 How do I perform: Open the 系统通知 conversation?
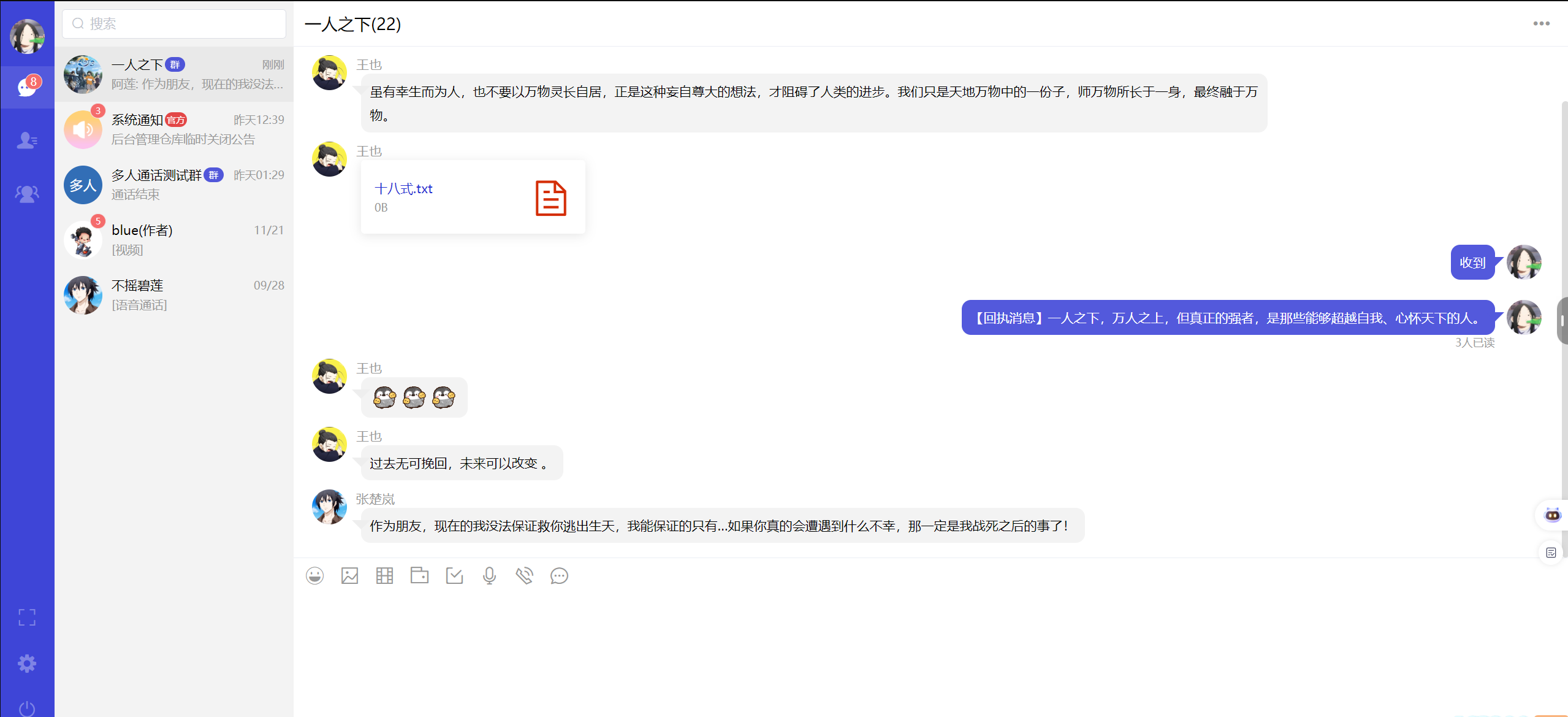174,129
